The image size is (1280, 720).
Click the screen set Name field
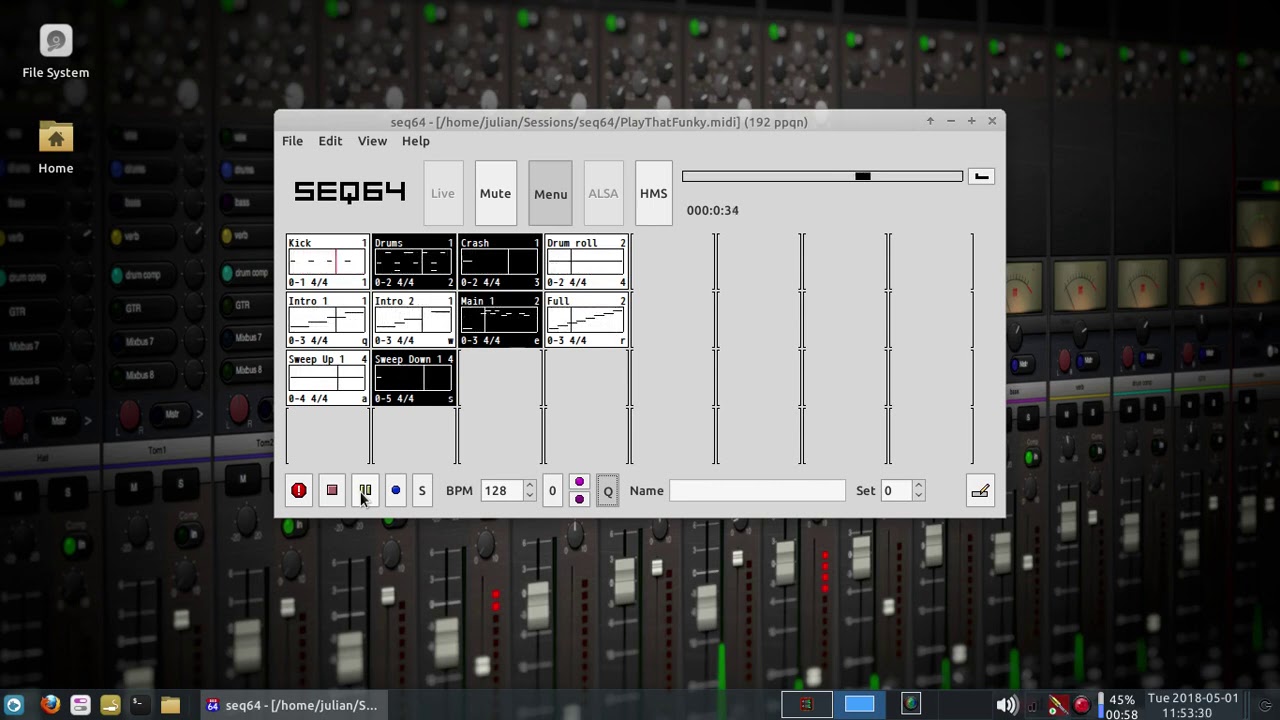coord(757,490)
